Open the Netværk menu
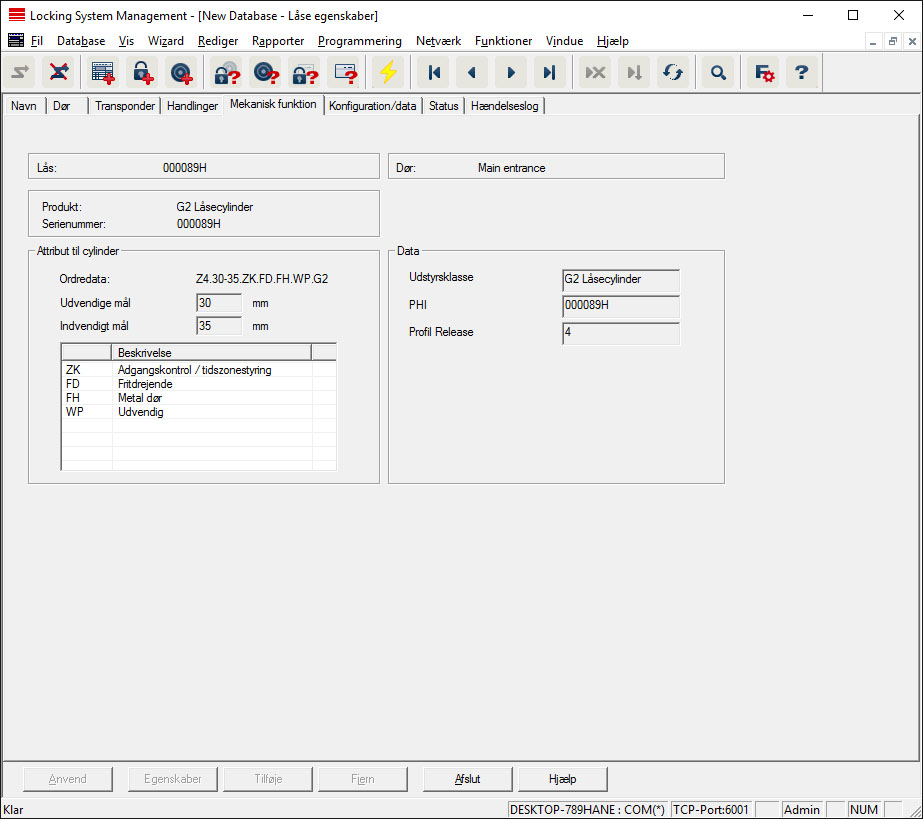Screen dimensions: 923x819 438,41
